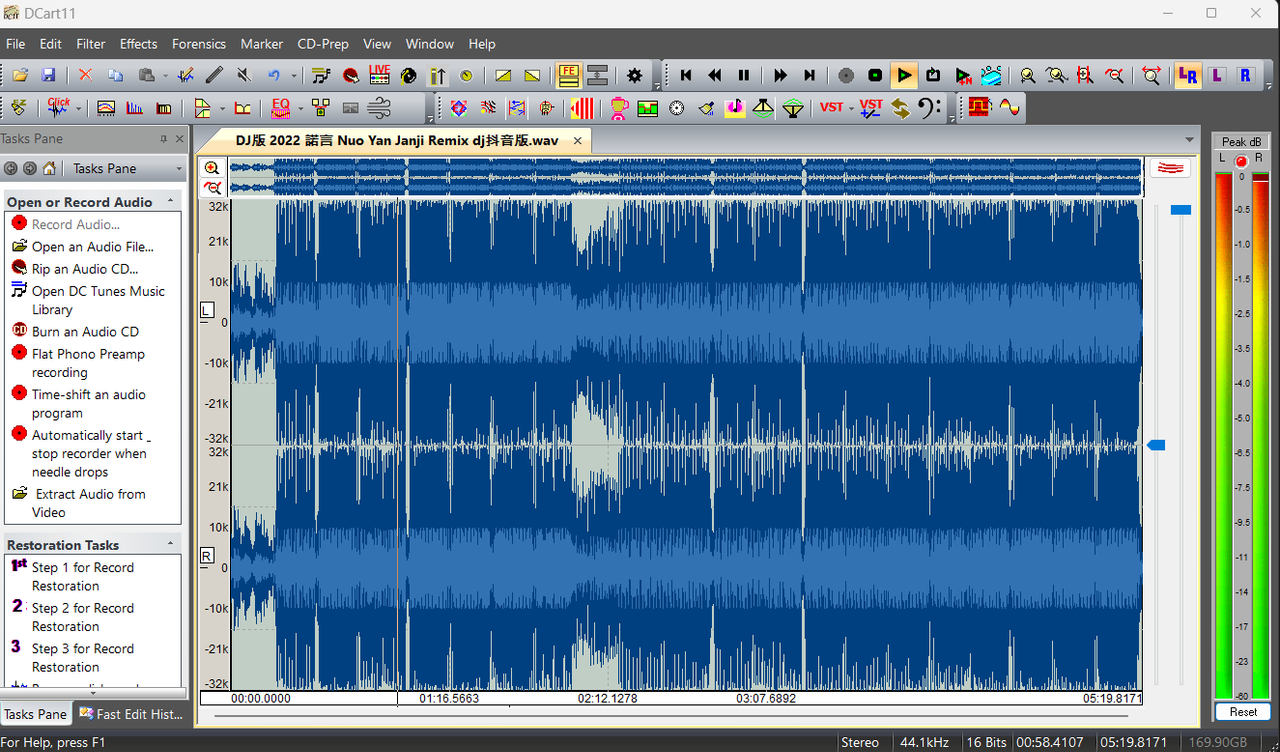Close the wav file document tab
This screenshot has height=752, width=1280.
tap(579, 140)
